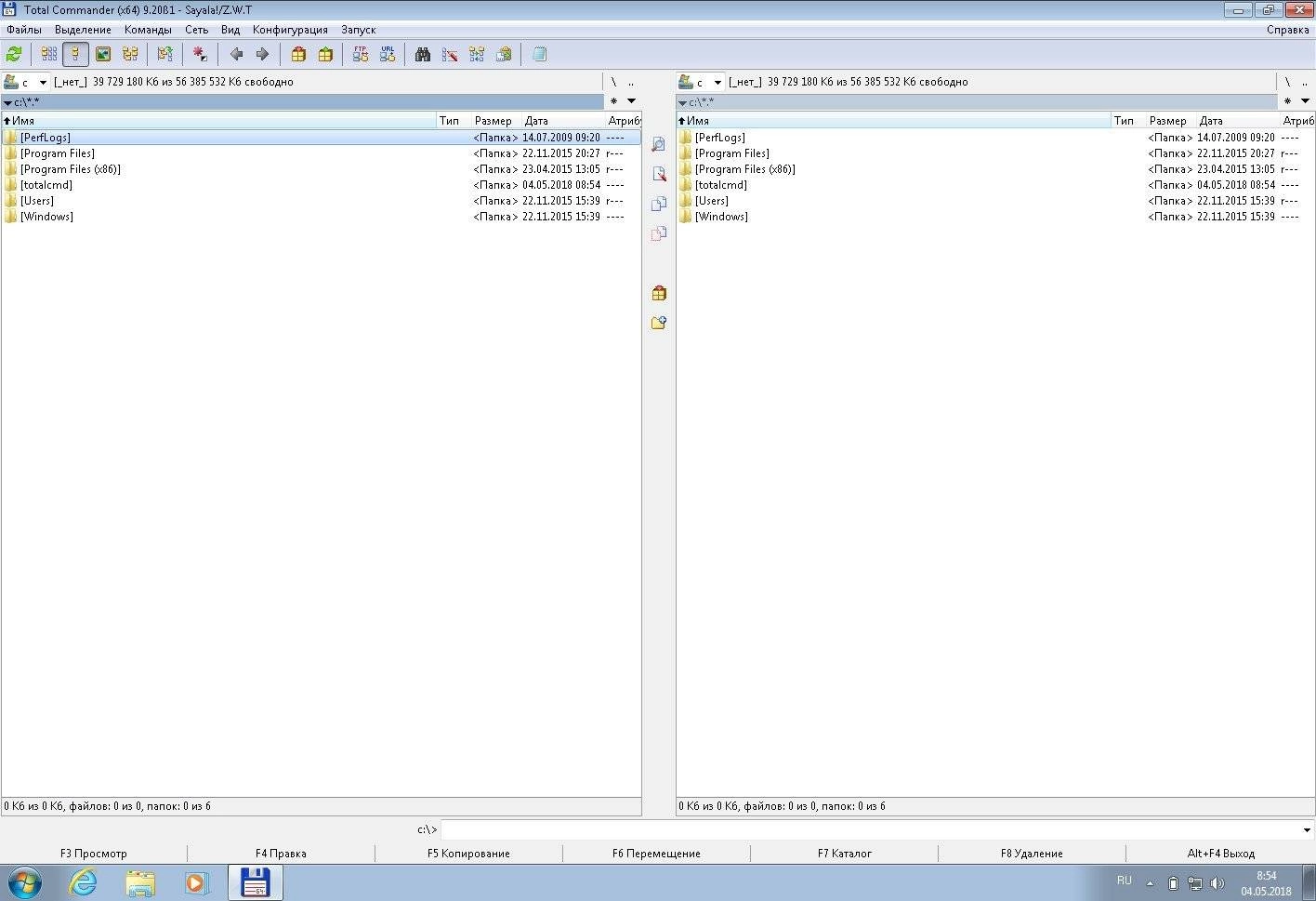
Task: Click the New folder icon in middle bar
Action: pyautogui.click(x=659, y=323)
